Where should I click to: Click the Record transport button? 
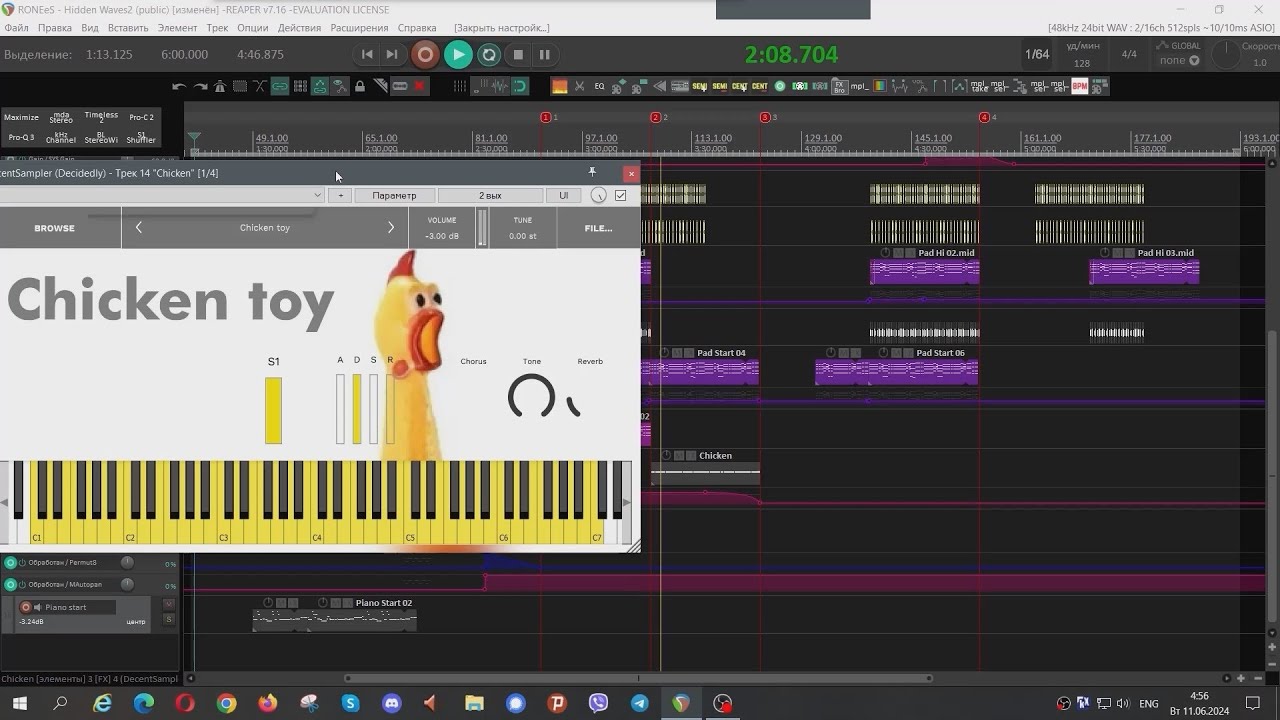click(425, 55)
